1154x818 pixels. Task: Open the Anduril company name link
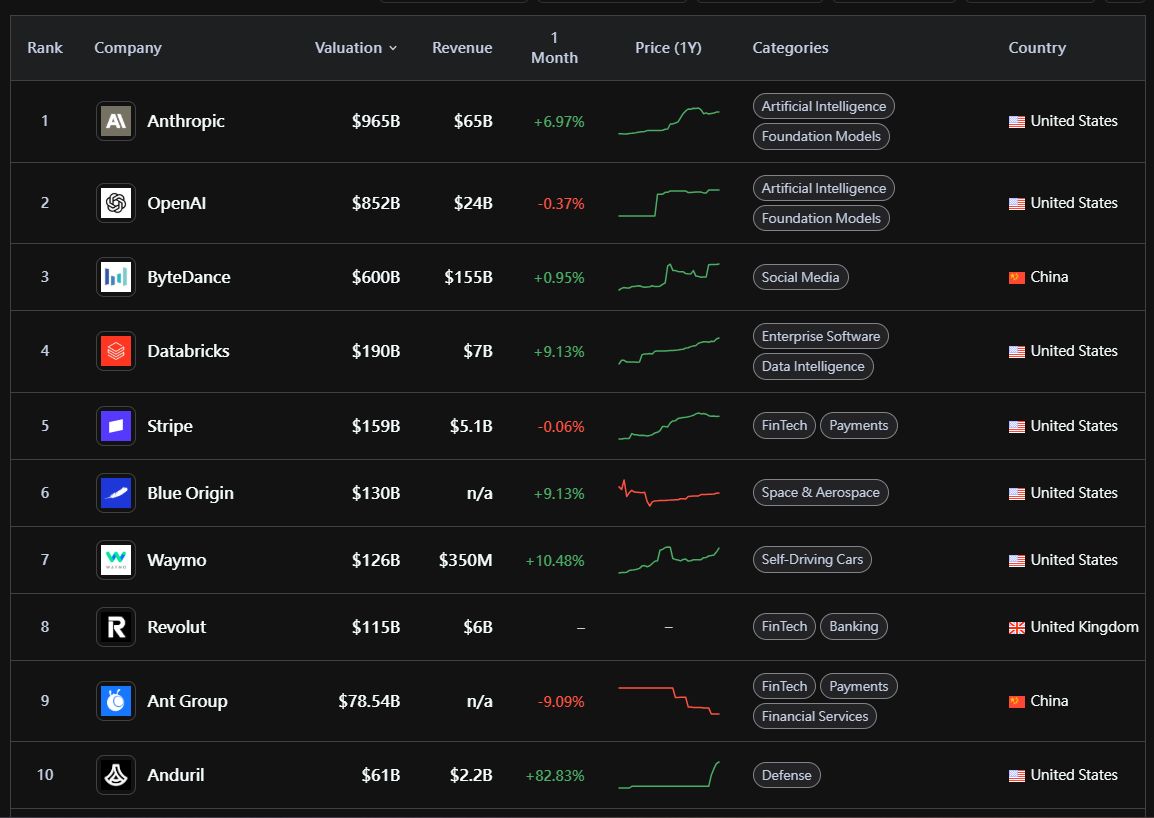click(176, 775)
